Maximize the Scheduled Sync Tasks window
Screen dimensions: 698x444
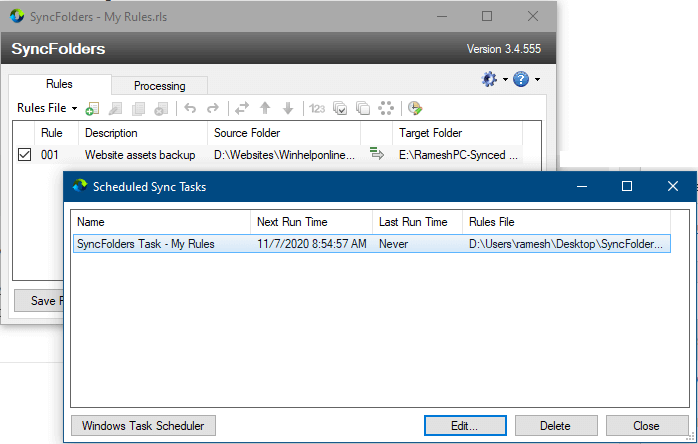[x=627, y=186]
